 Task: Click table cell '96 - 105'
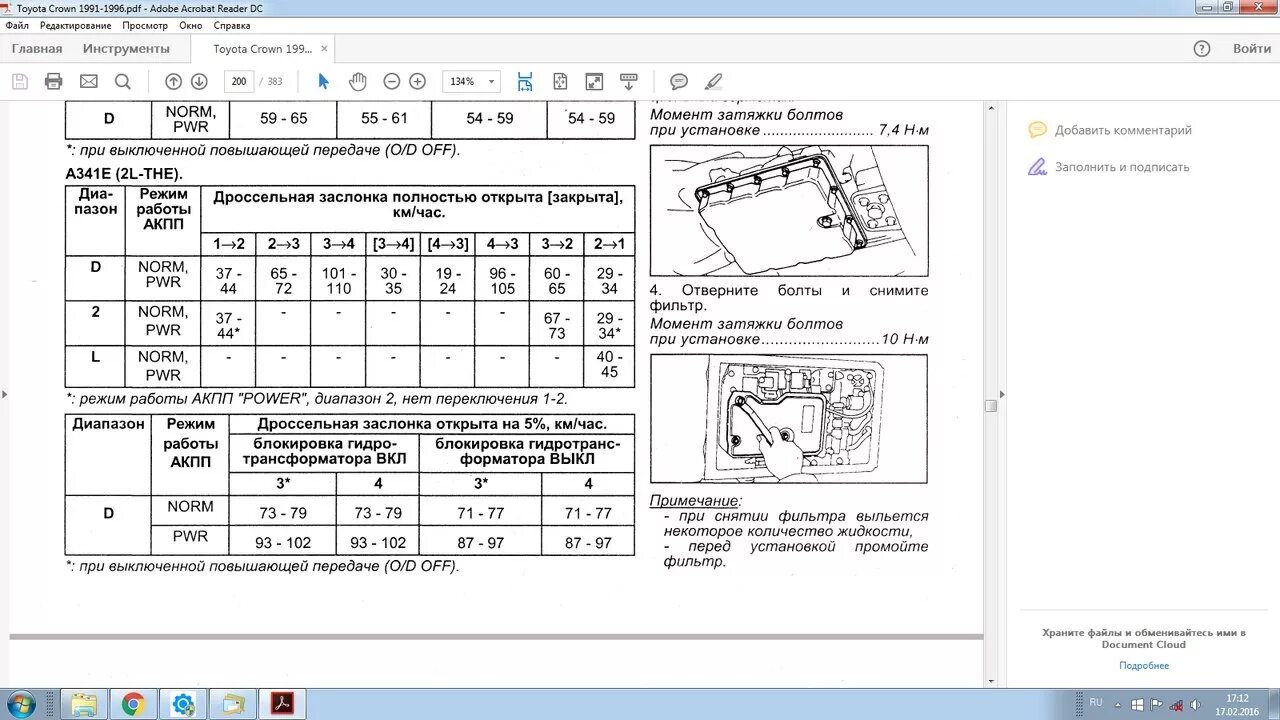[x=502, y=281]
